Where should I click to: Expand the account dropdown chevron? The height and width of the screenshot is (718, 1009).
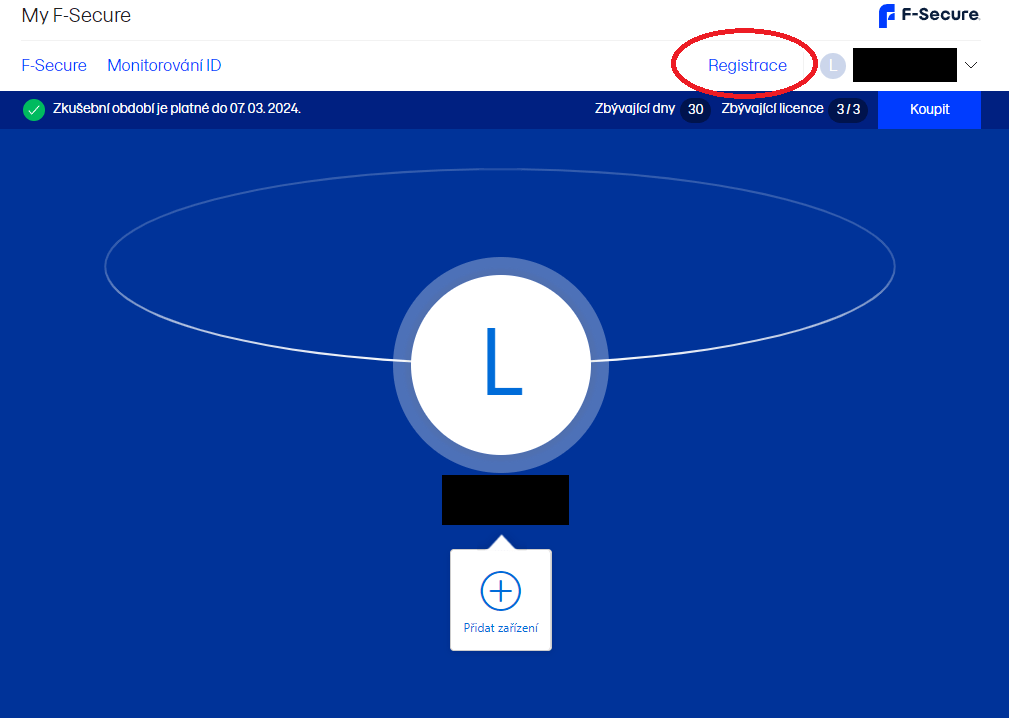click(971, 65)
